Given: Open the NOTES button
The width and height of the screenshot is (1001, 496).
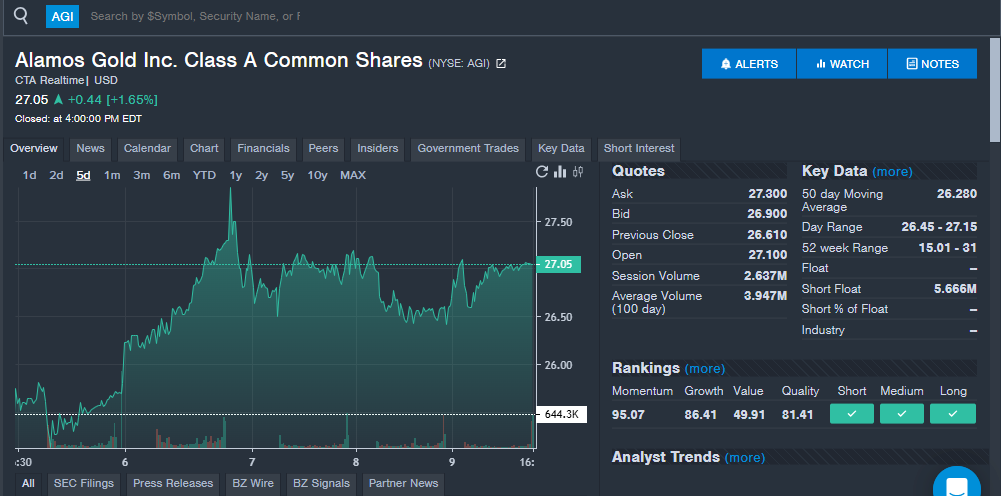Looking at the screenshot, I should (x=932, y=64).
